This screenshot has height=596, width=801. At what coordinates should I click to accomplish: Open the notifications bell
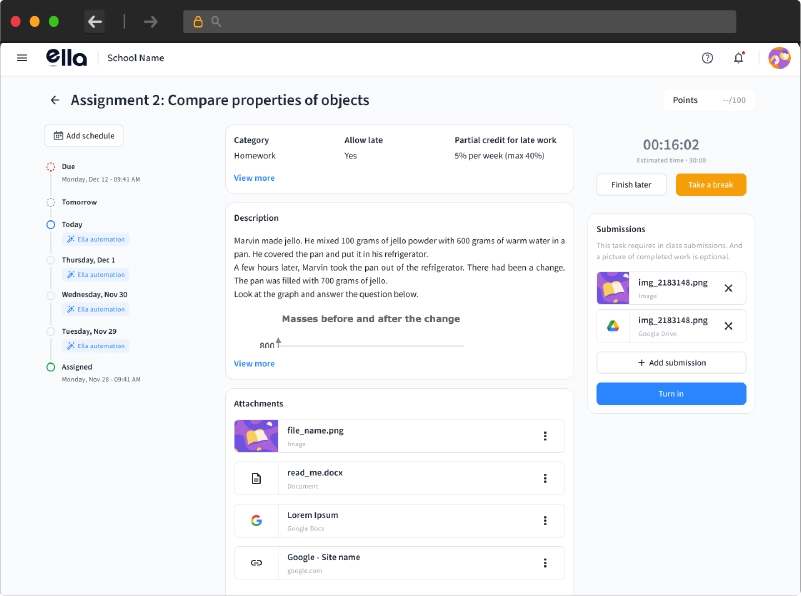click(x=739, y=58)
